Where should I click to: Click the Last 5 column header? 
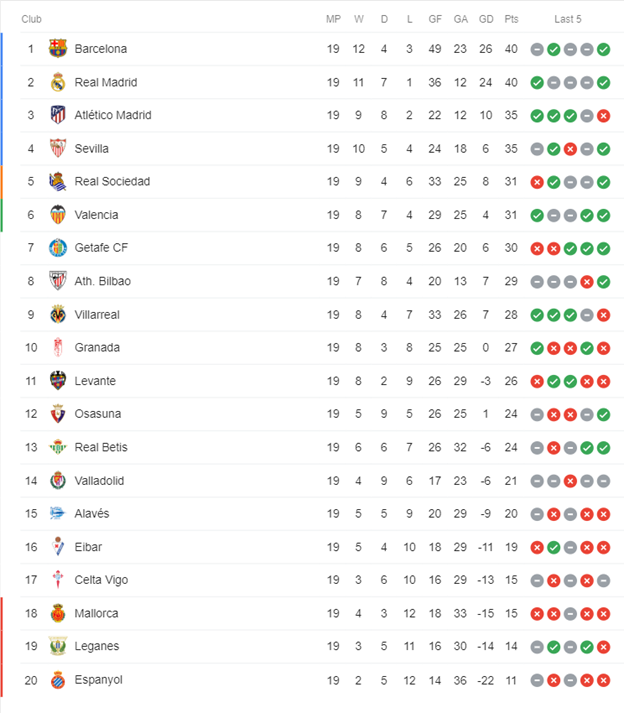pyautogui.click(x=568, y=19)
